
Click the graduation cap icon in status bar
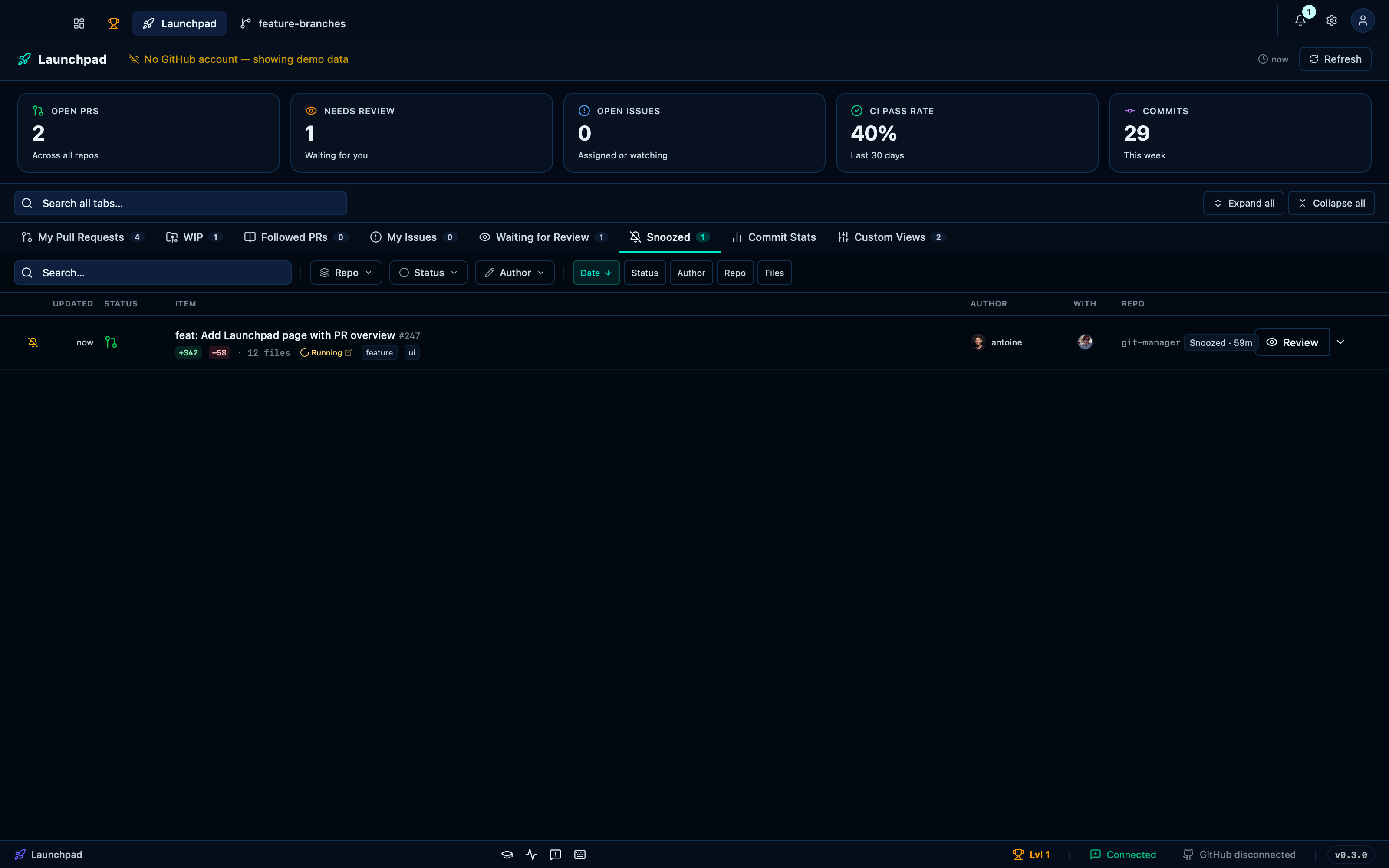point(507,854)
